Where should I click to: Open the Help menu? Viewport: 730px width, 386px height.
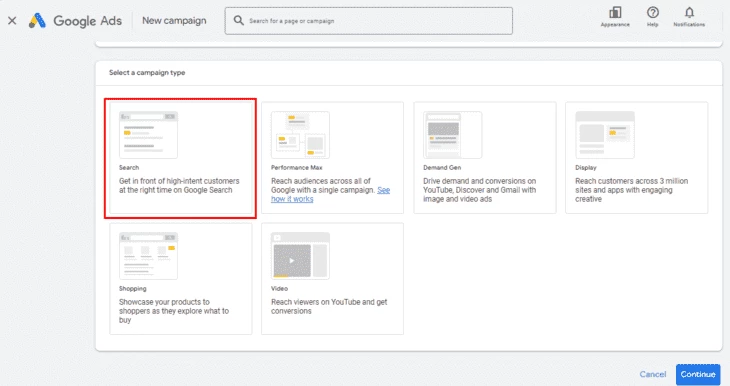point(653,17)
